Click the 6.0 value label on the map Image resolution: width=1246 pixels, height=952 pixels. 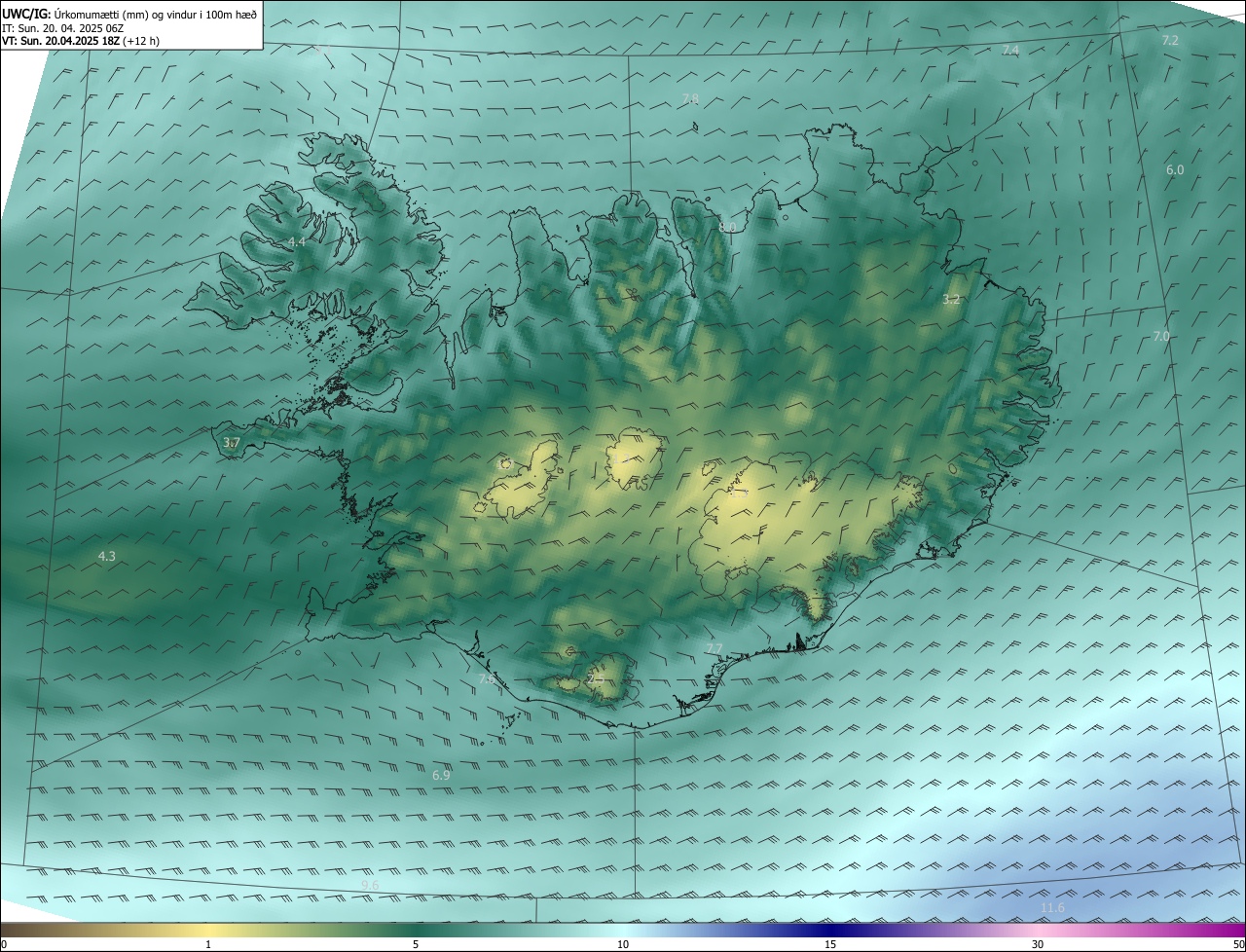pos(1175,169)
